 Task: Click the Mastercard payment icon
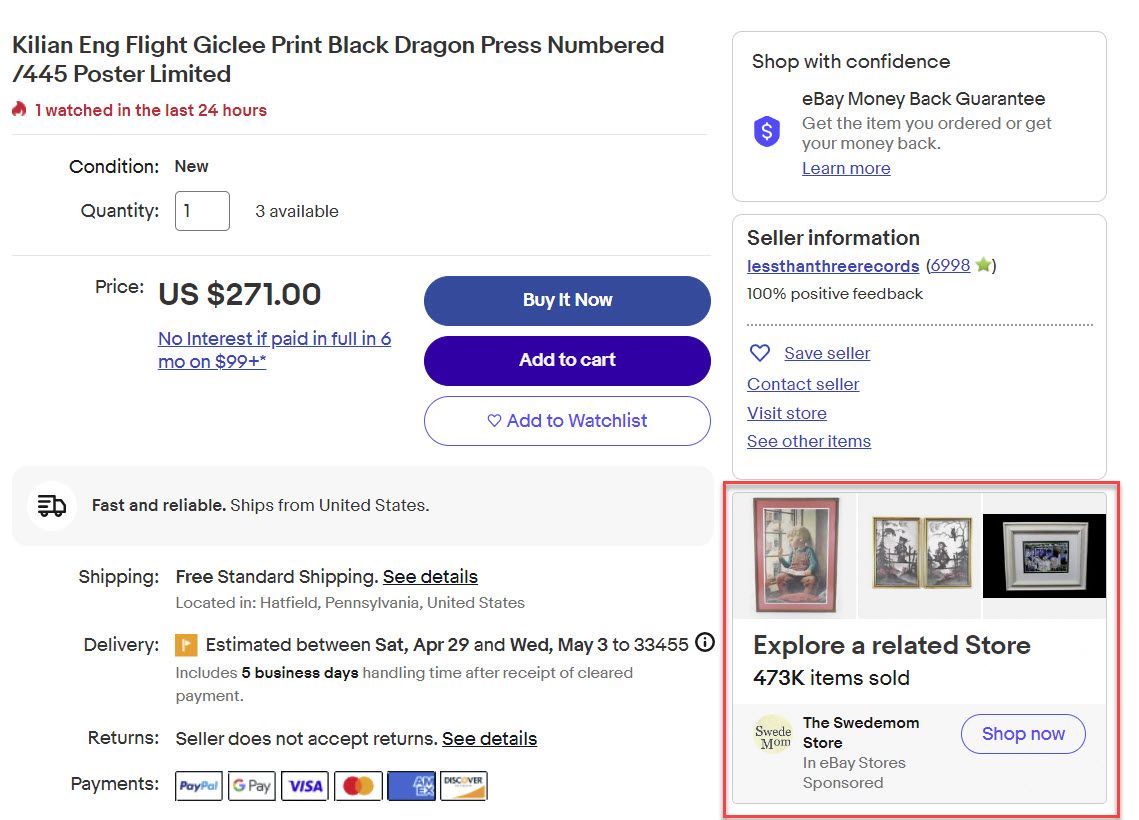[357, 786]
